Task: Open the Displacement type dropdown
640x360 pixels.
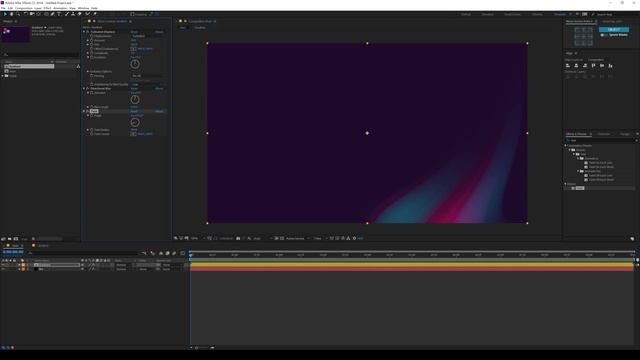Action: click(147, 36)
